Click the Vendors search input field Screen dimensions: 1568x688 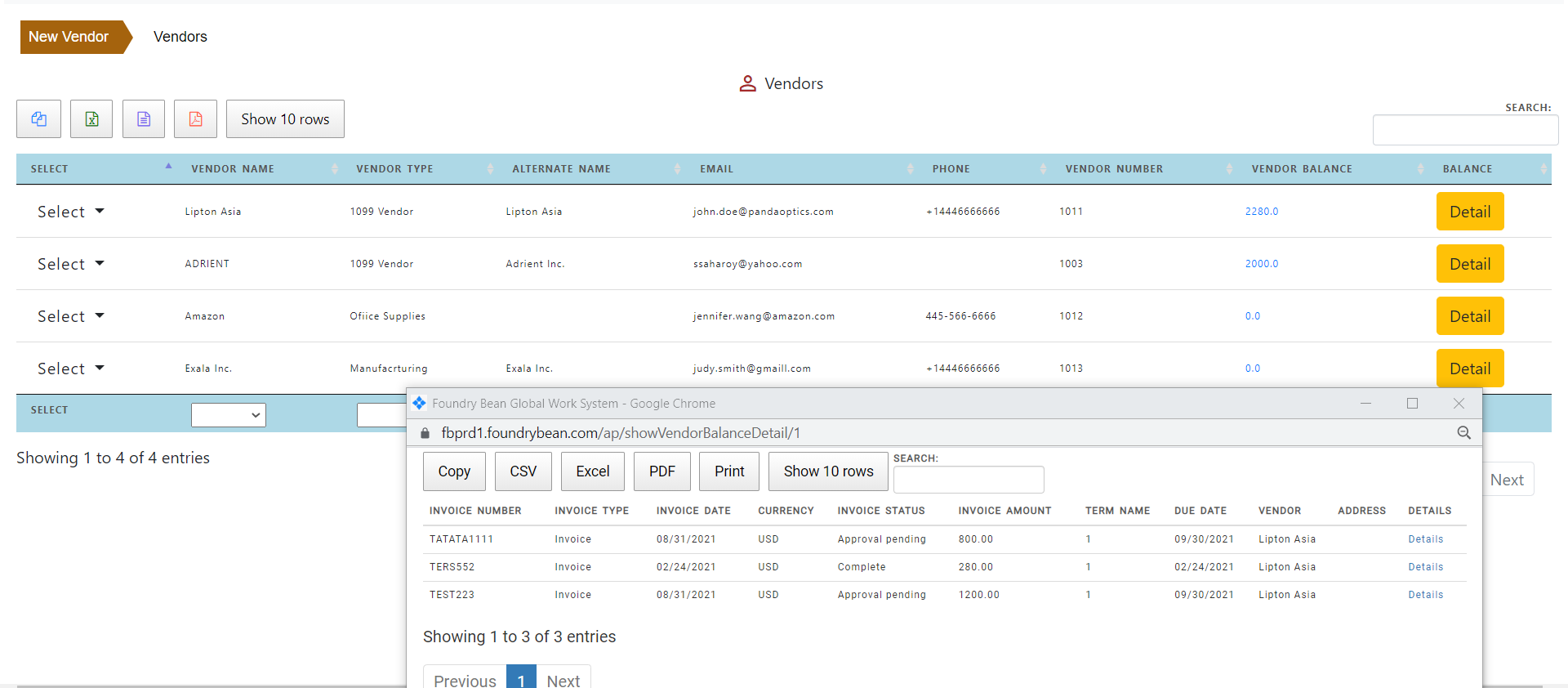[1465, 130]
